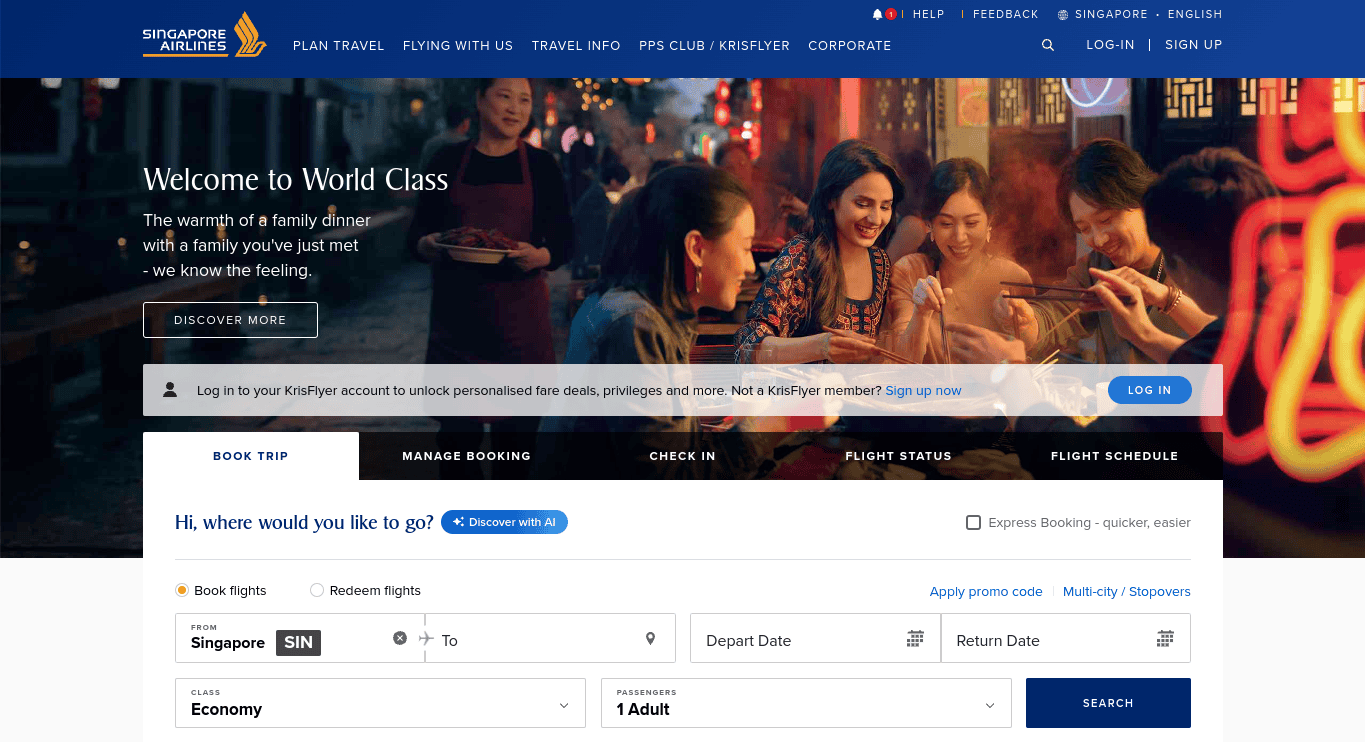Switch to the Check In tab
This screenshot has height=742, width=1365.
(683, 456)
